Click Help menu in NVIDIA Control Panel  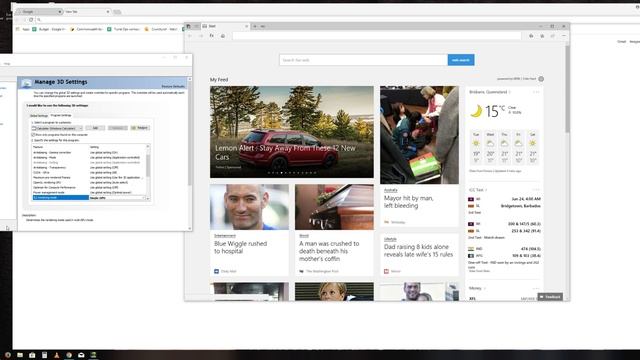tap(7, 64)
